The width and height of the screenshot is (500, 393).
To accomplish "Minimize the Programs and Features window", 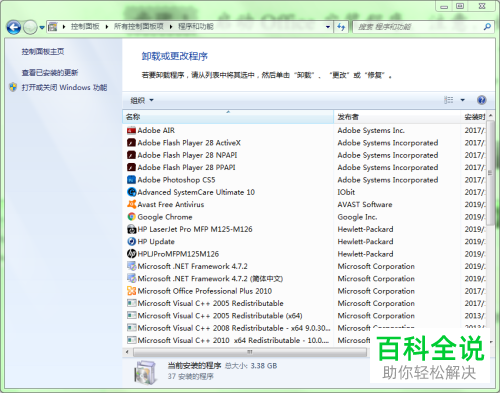I will (x=444, y=6).
